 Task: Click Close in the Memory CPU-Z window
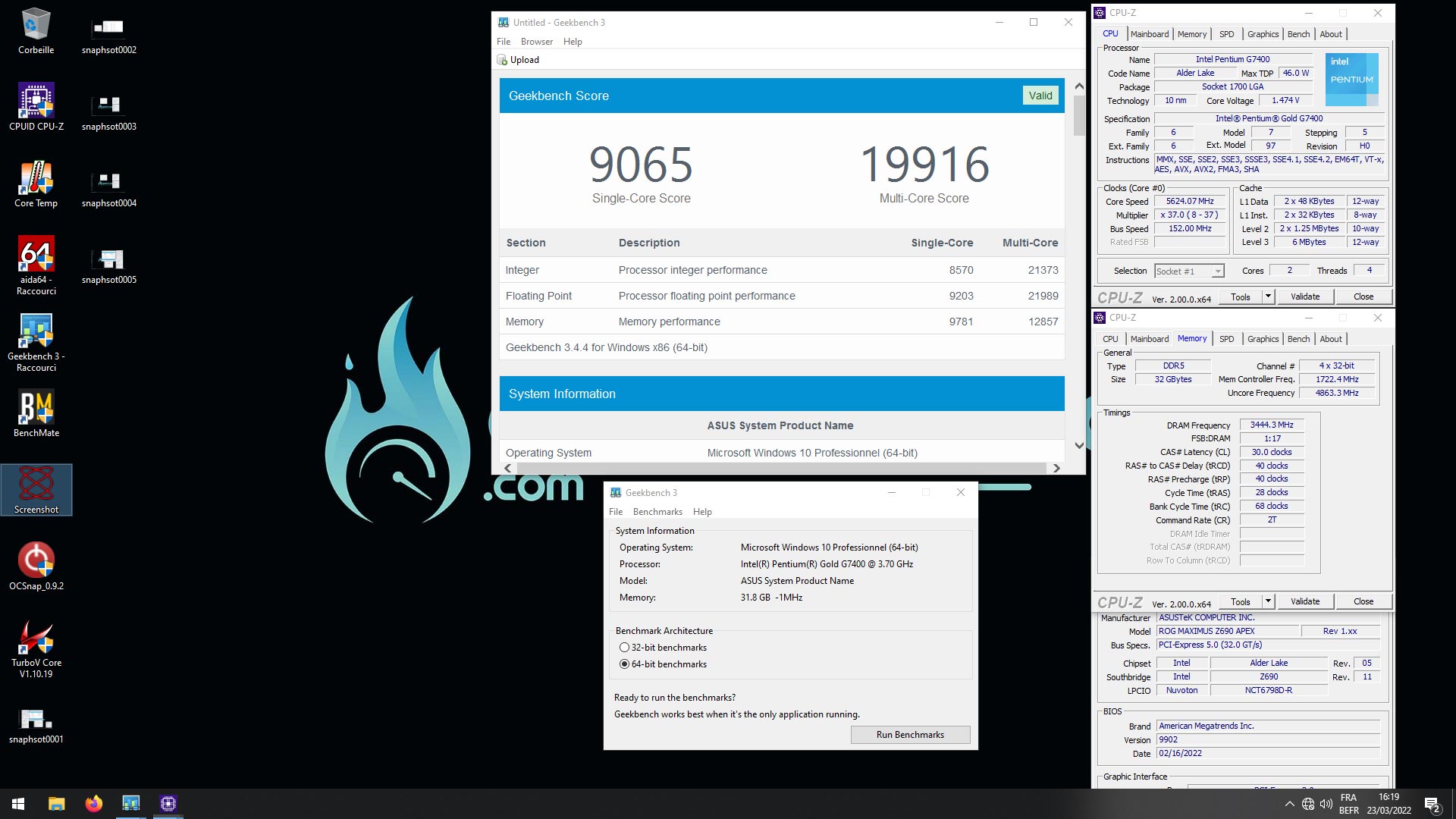click(x=1363, y=601)
